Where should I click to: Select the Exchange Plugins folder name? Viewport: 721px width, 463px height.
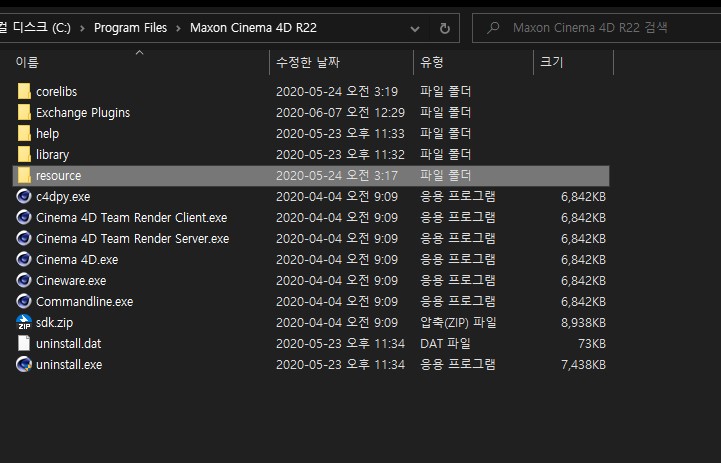83,113
